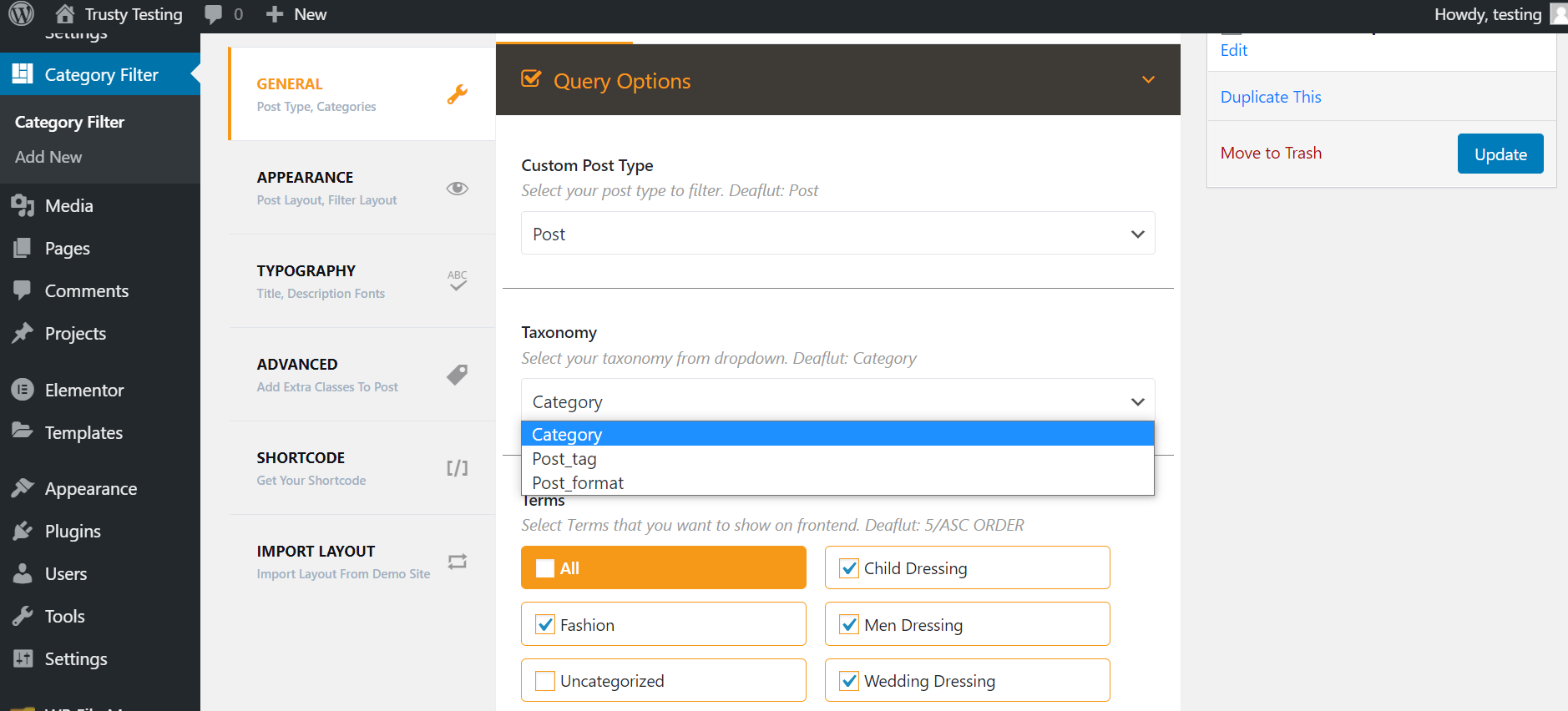Click the comments bubble in admin bar
The image size is (1568, 711).
click(215, 14)
